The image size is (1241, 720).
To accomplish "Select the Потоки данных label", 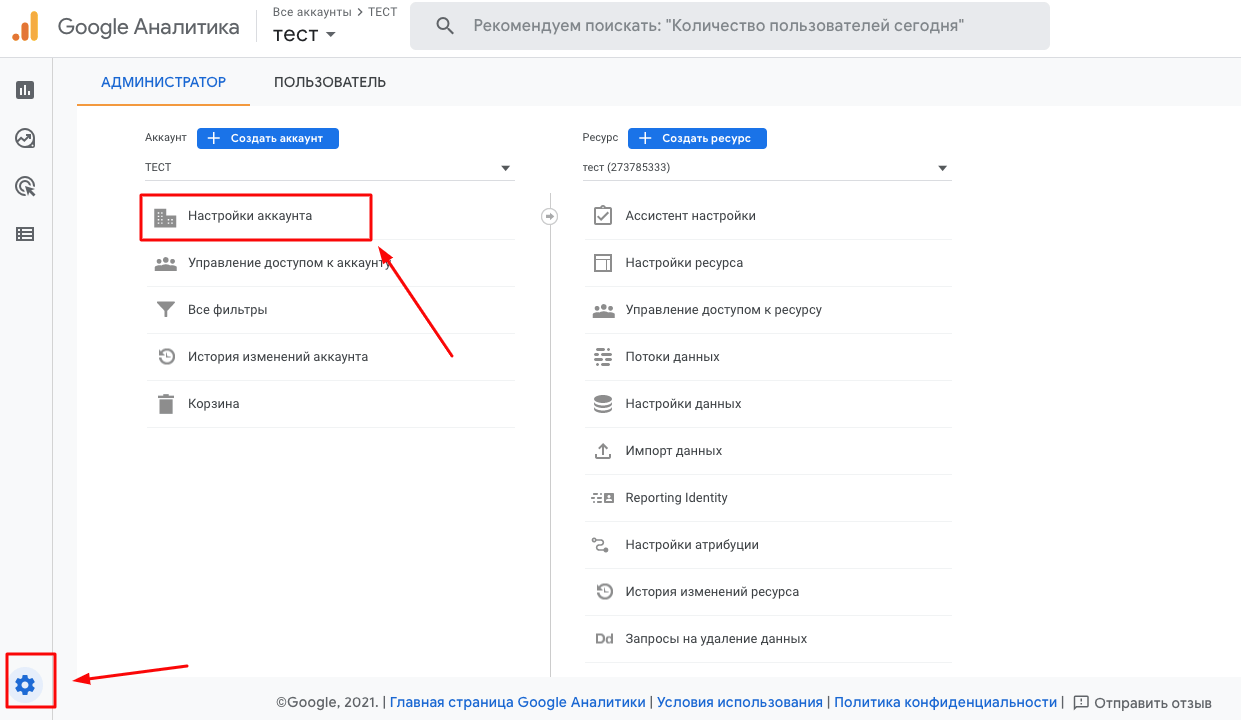I will [673, 357].
